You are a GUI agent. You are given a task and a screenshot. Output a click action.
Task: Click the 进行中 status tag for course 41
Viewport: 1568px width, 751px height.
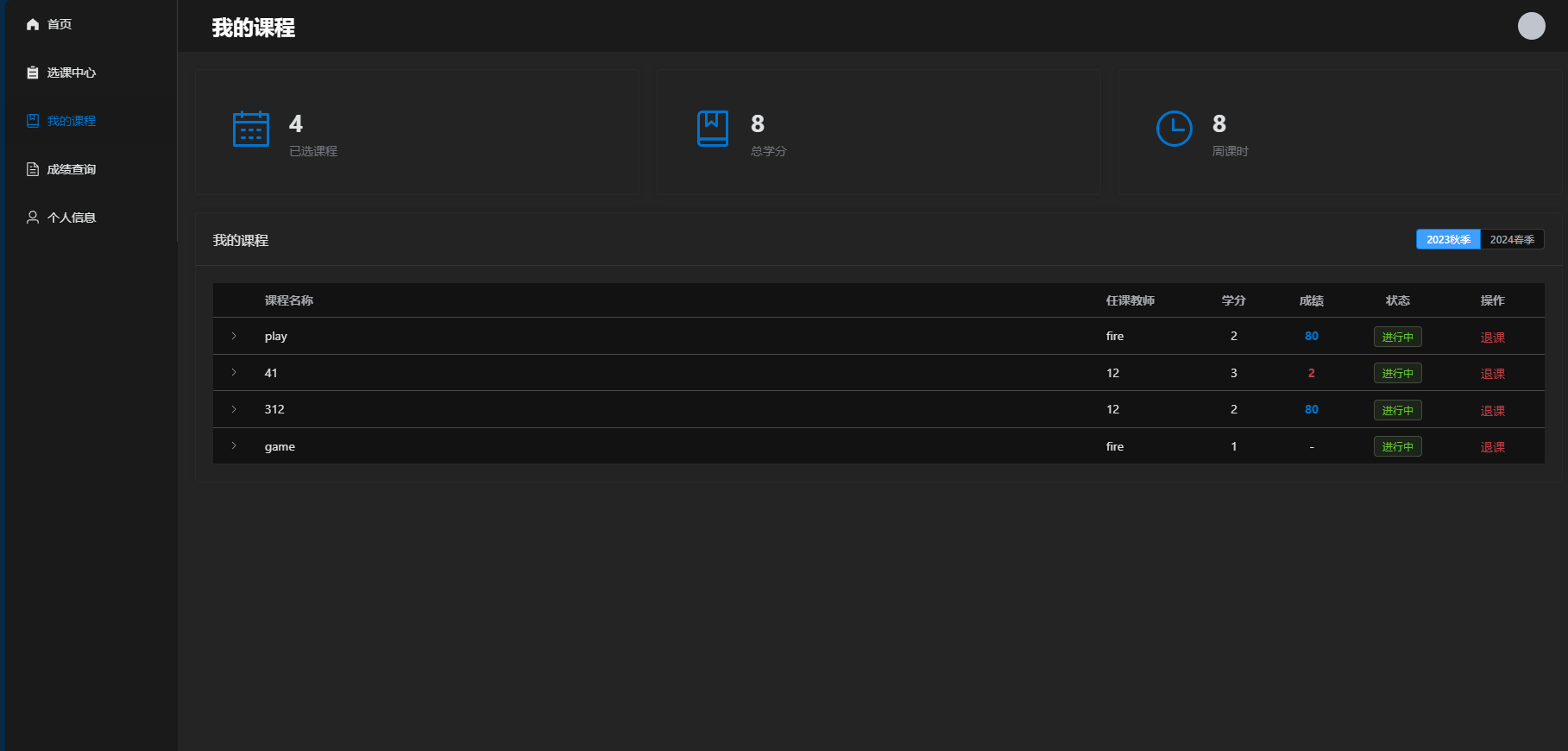pyautogui.click(x=1397, y=374)
